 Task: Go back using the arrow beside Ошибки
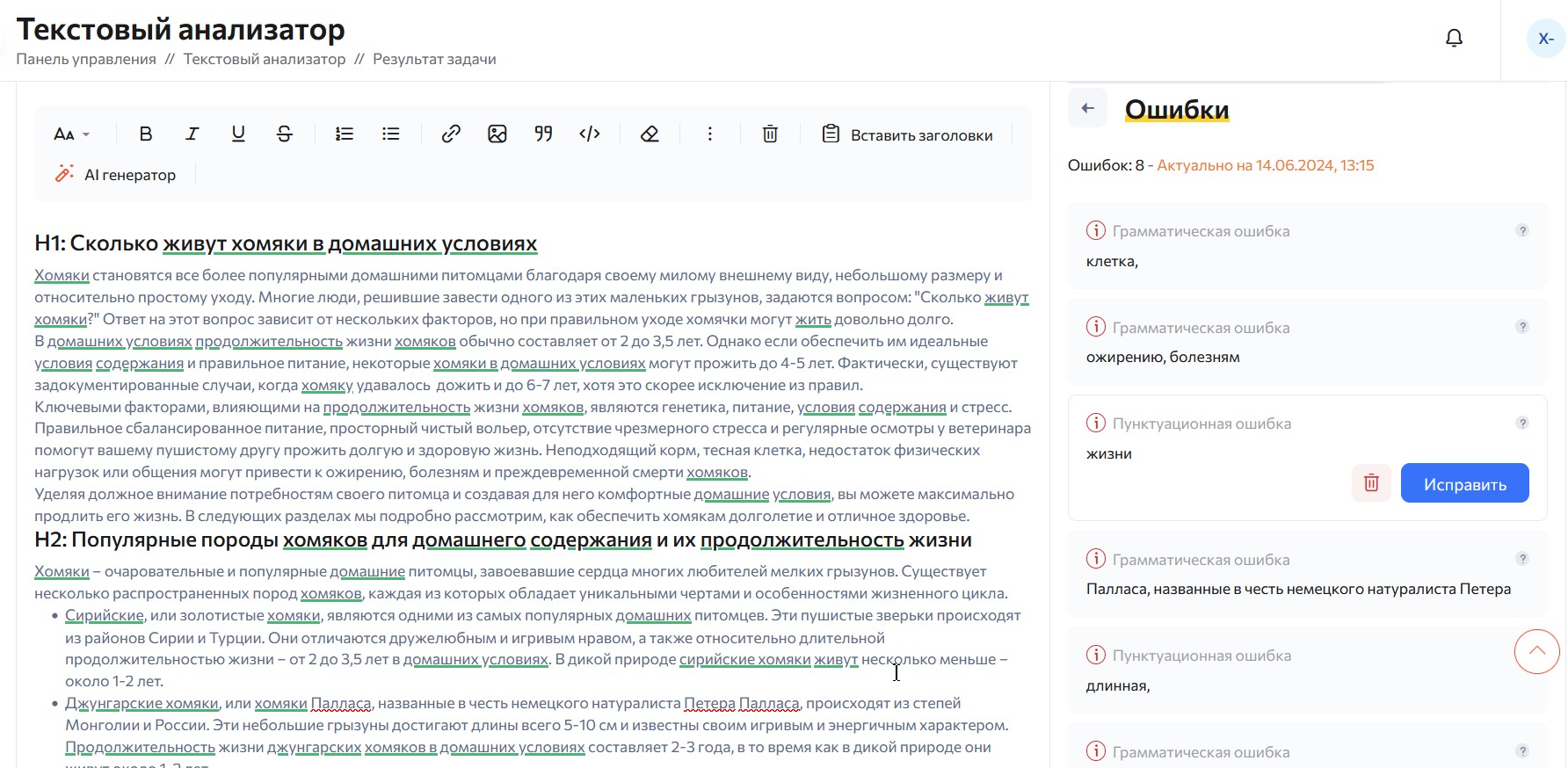[x=1088, y=109]
